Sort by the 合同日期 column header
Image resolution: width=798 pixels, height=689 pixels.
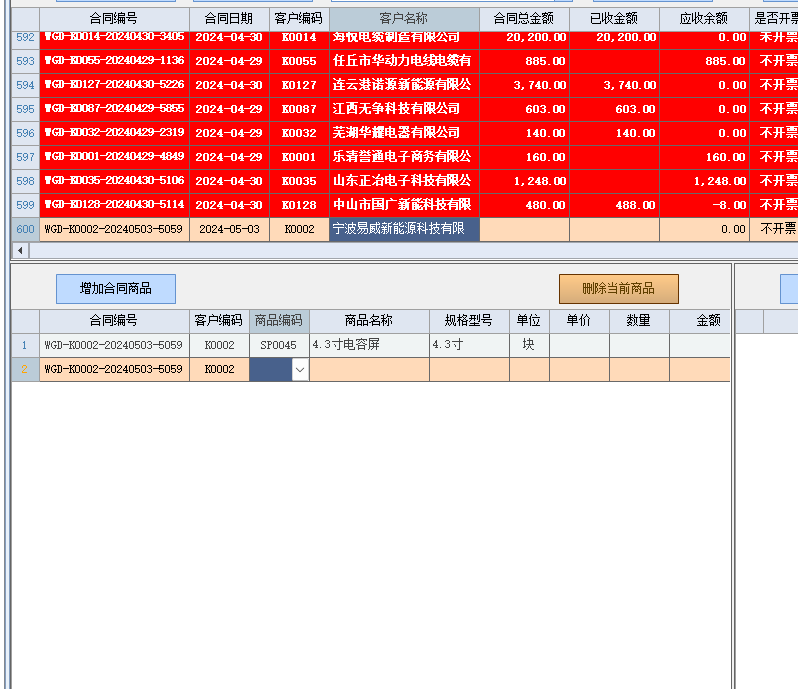(229, 19)
